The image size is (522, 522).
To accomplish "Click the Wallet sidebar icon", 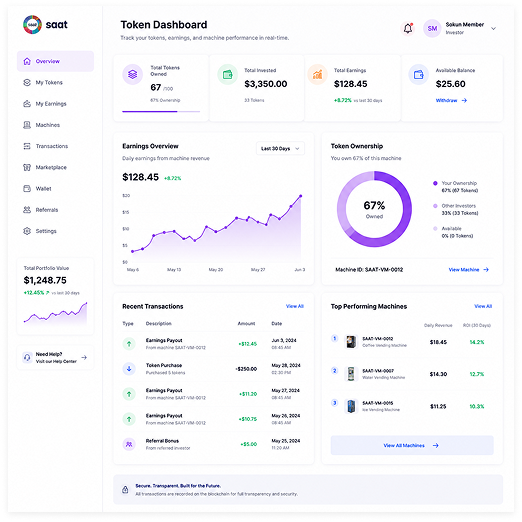I will 27,189.
